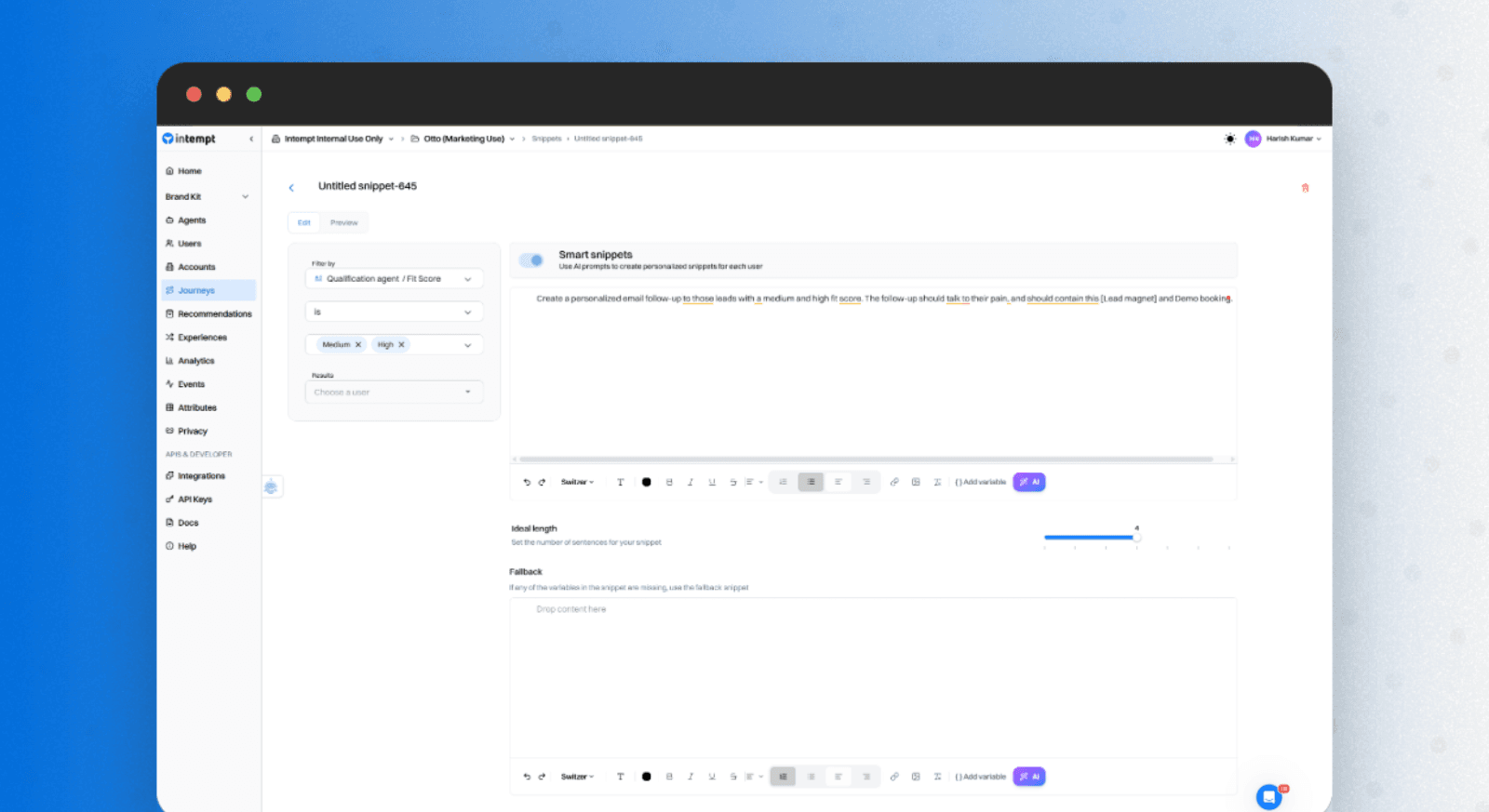Apply strikethrough in the prompt editor toolbar

click(x=733, y=482)
